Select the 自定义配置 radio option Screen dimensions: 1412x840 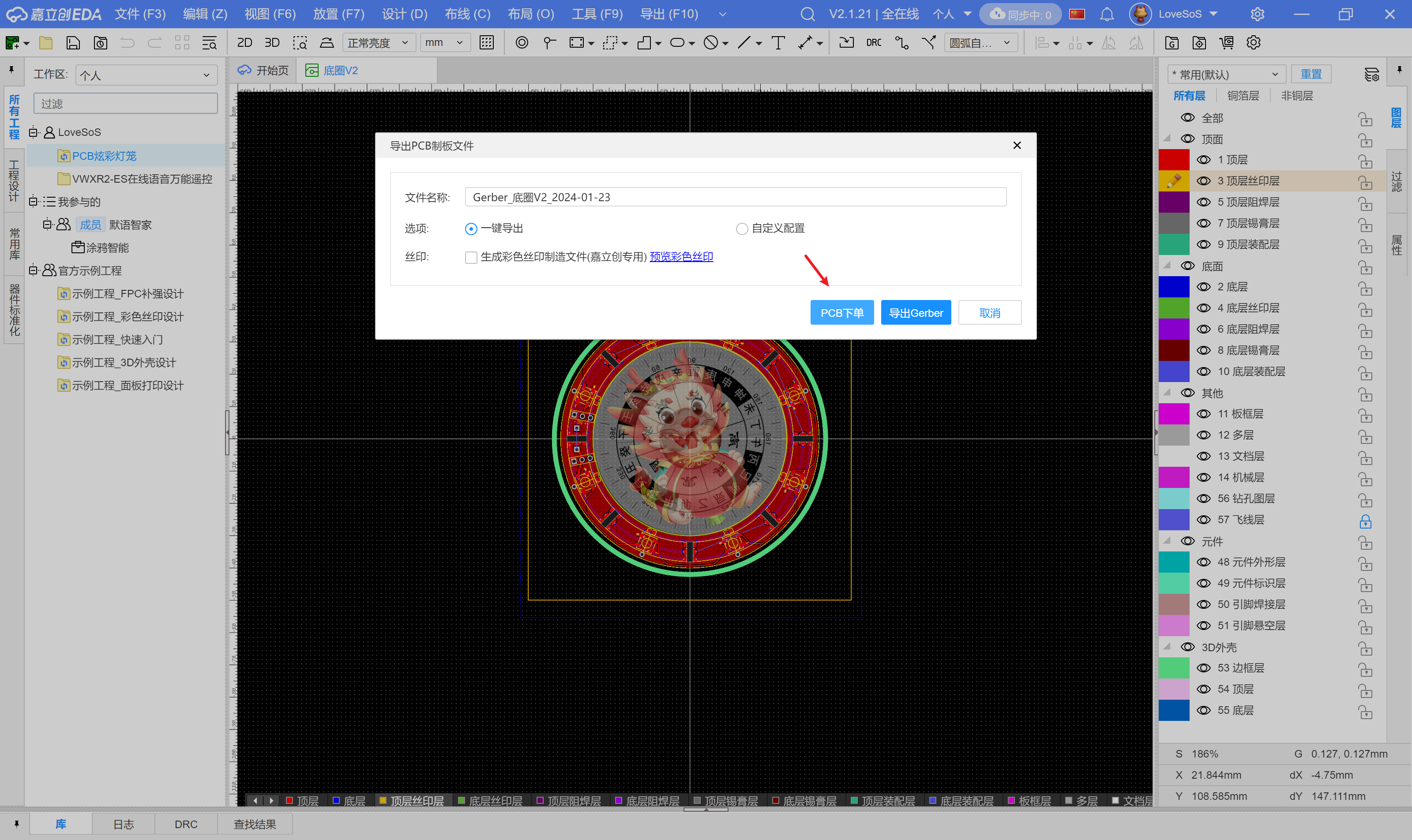coord(742,229)
